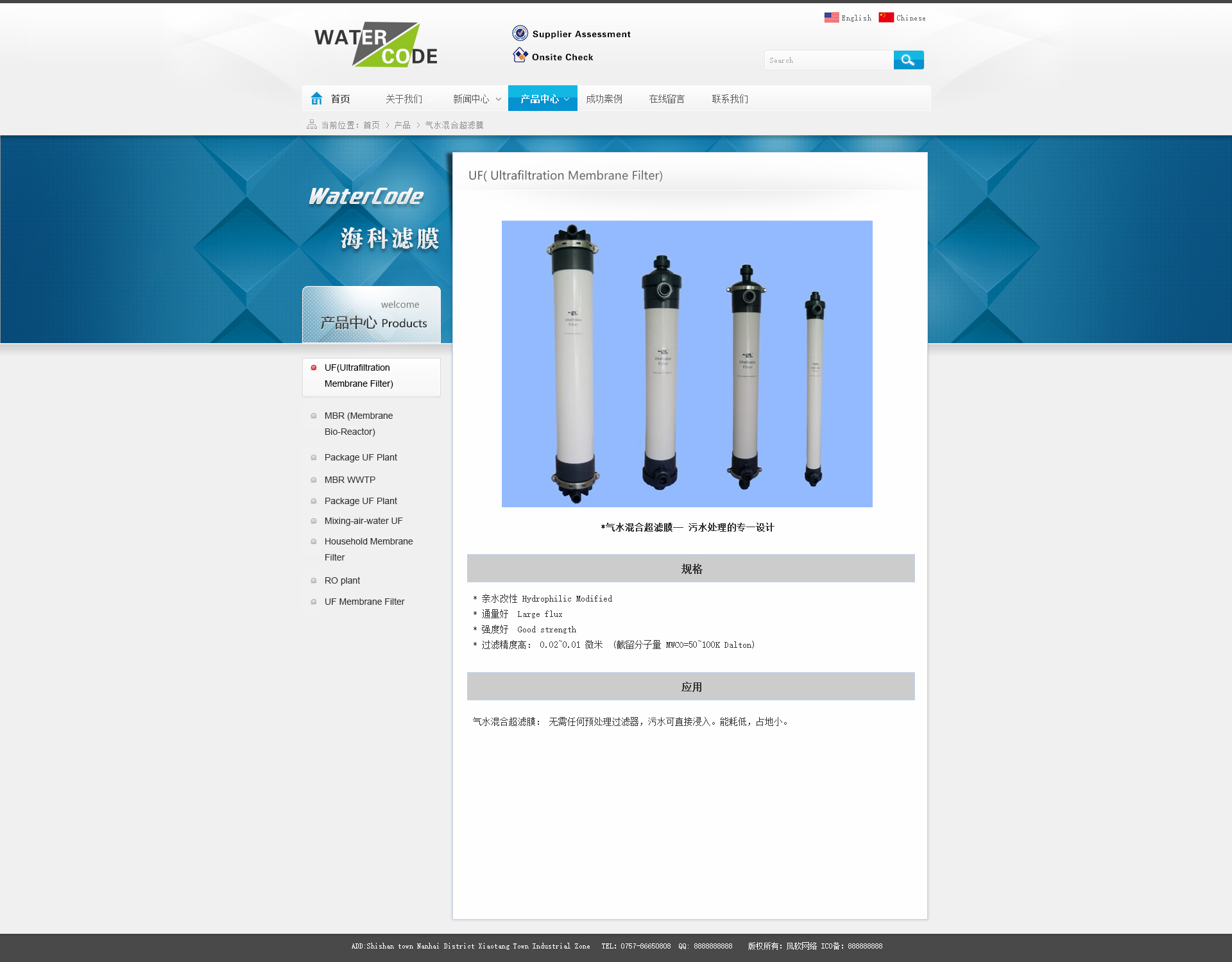Image resolution: width=1232 pixels, height=962 pixels.
Task: Open the 成功案例 menu item
Action: tap(604, 99)
